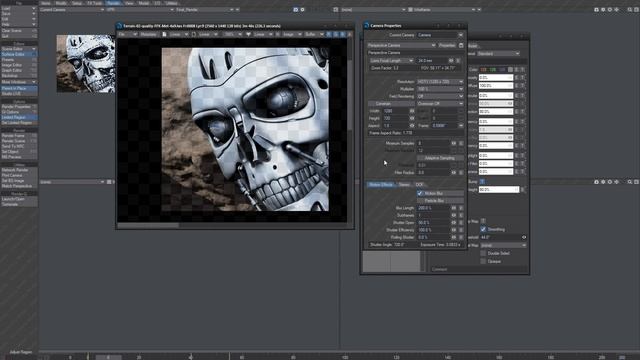Screen dimensions: 640x360
Task: Open the Field Rendering dropdown
Action: click(x=440, y=96)
